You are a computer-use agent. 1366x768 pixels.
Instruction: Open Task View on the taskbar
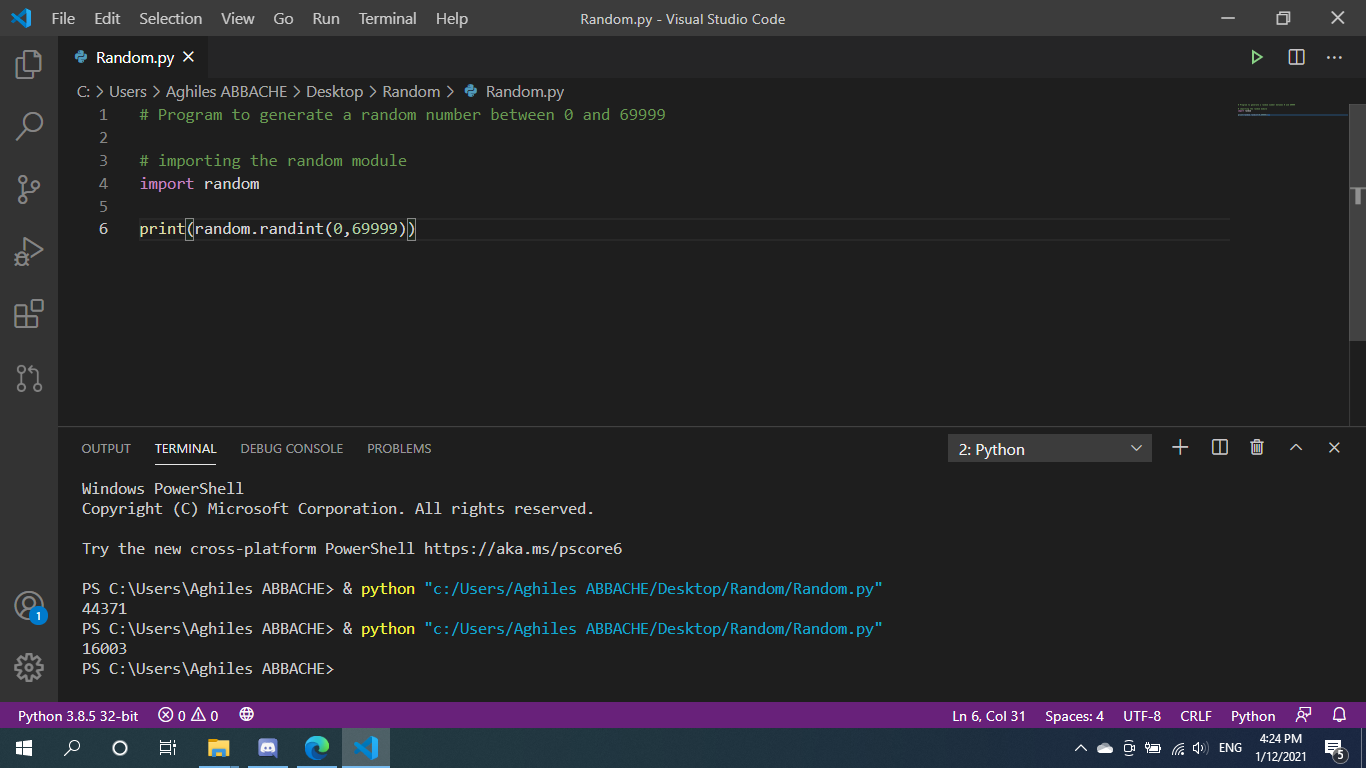coord(168,748)
